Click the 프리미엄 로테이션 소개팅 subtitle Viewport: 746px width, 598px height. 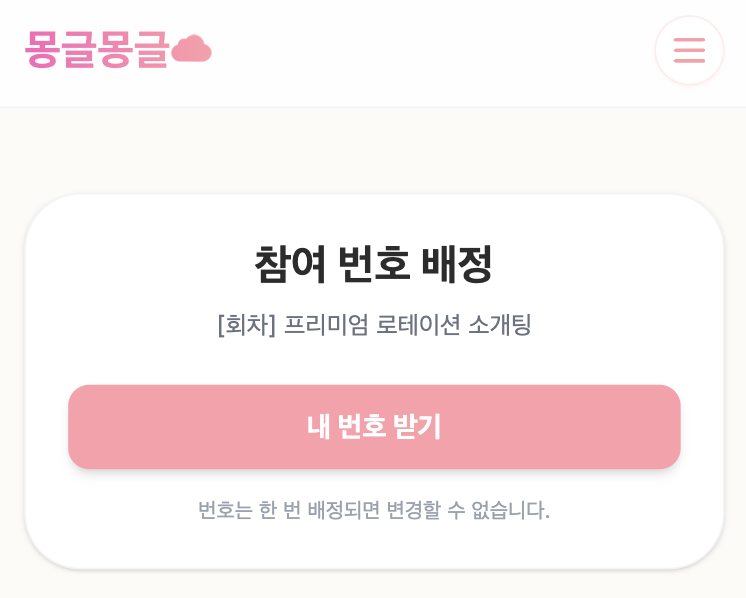[x=407, y=325]
